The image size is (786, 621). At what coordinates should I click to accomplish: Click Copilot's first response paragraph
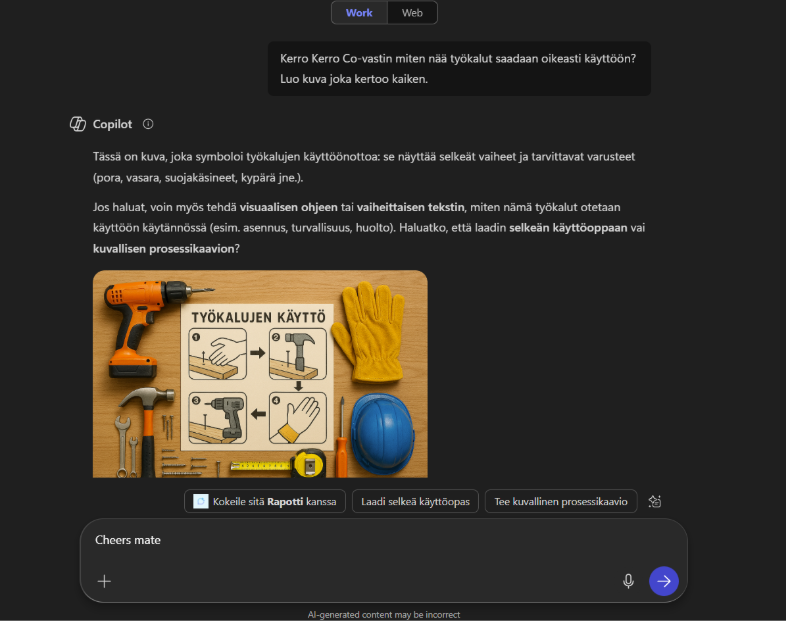click(364, 167)
